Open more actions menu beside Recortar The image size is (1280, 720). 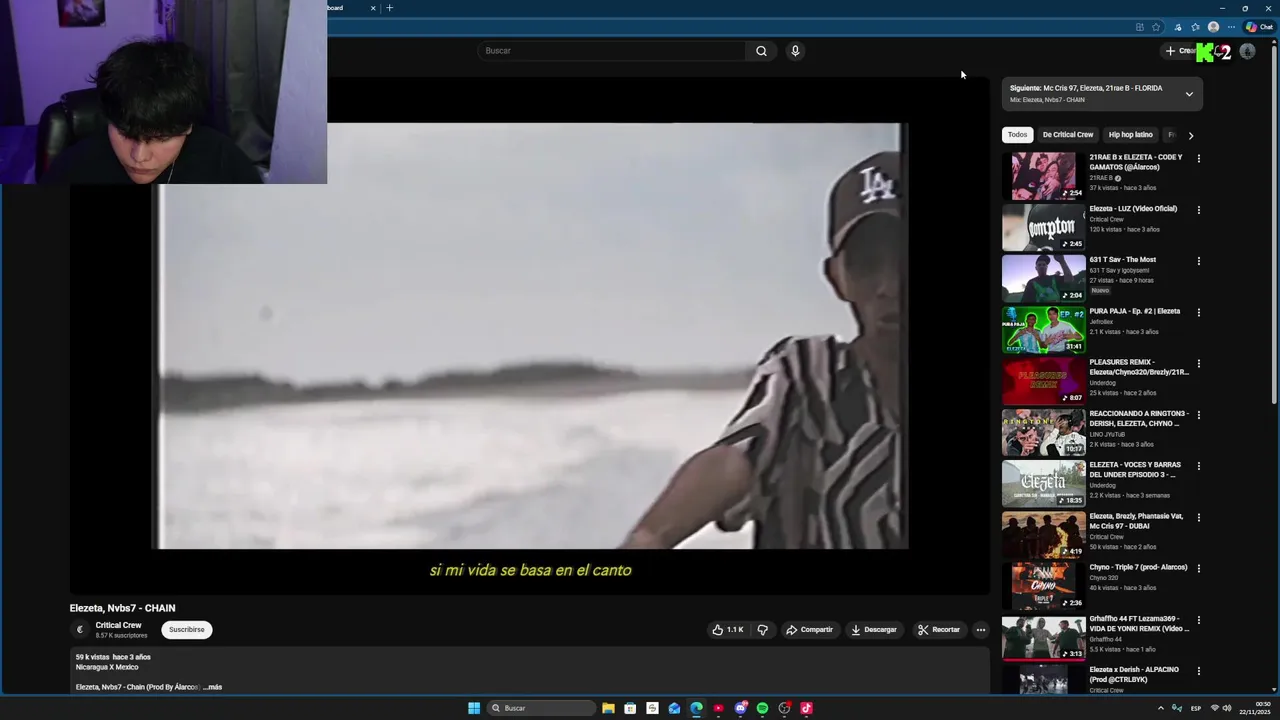click(x=981, y=629)
